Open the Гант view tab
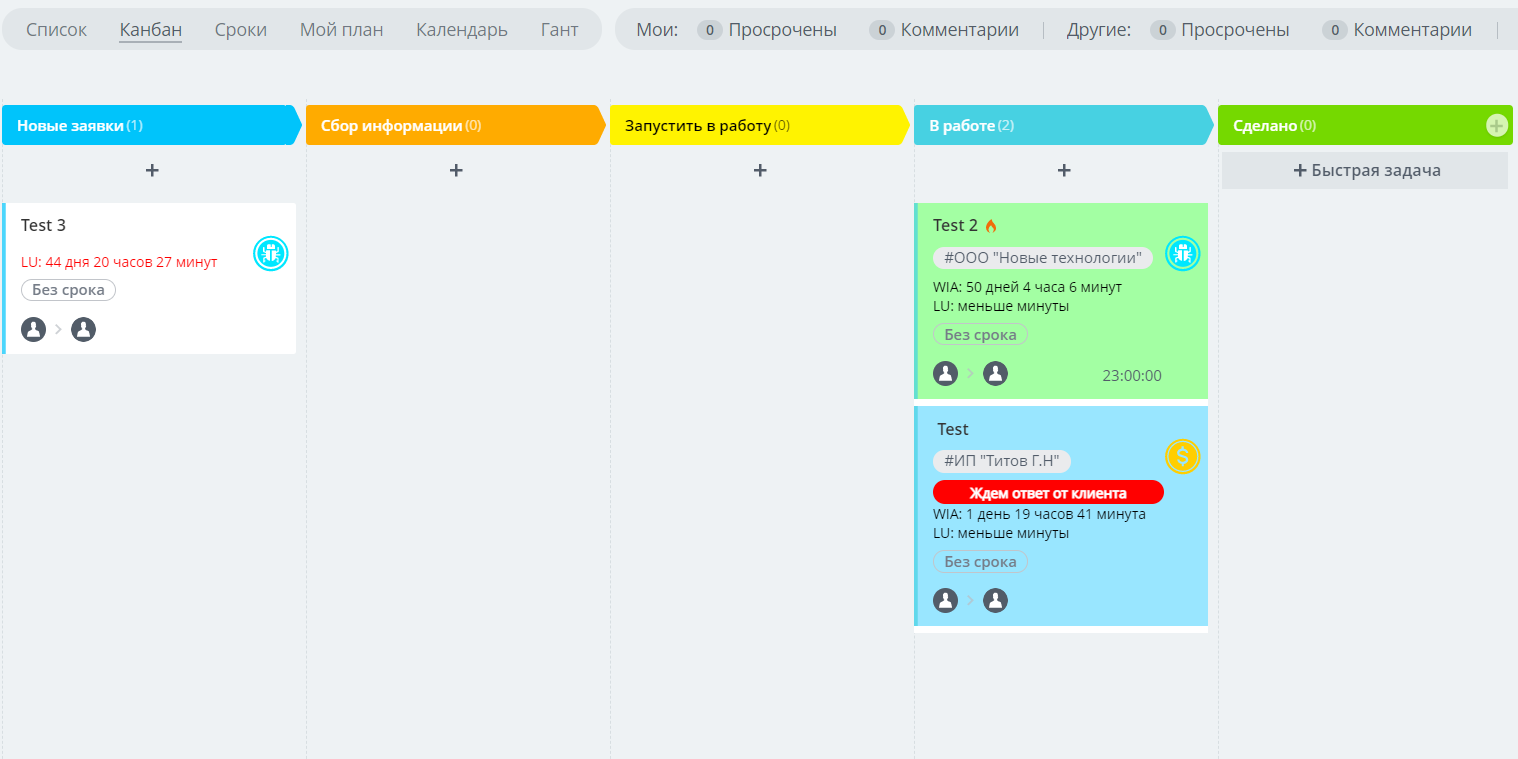The width and height of the screenshot is (1518, 759). click(x=559, y=30)
